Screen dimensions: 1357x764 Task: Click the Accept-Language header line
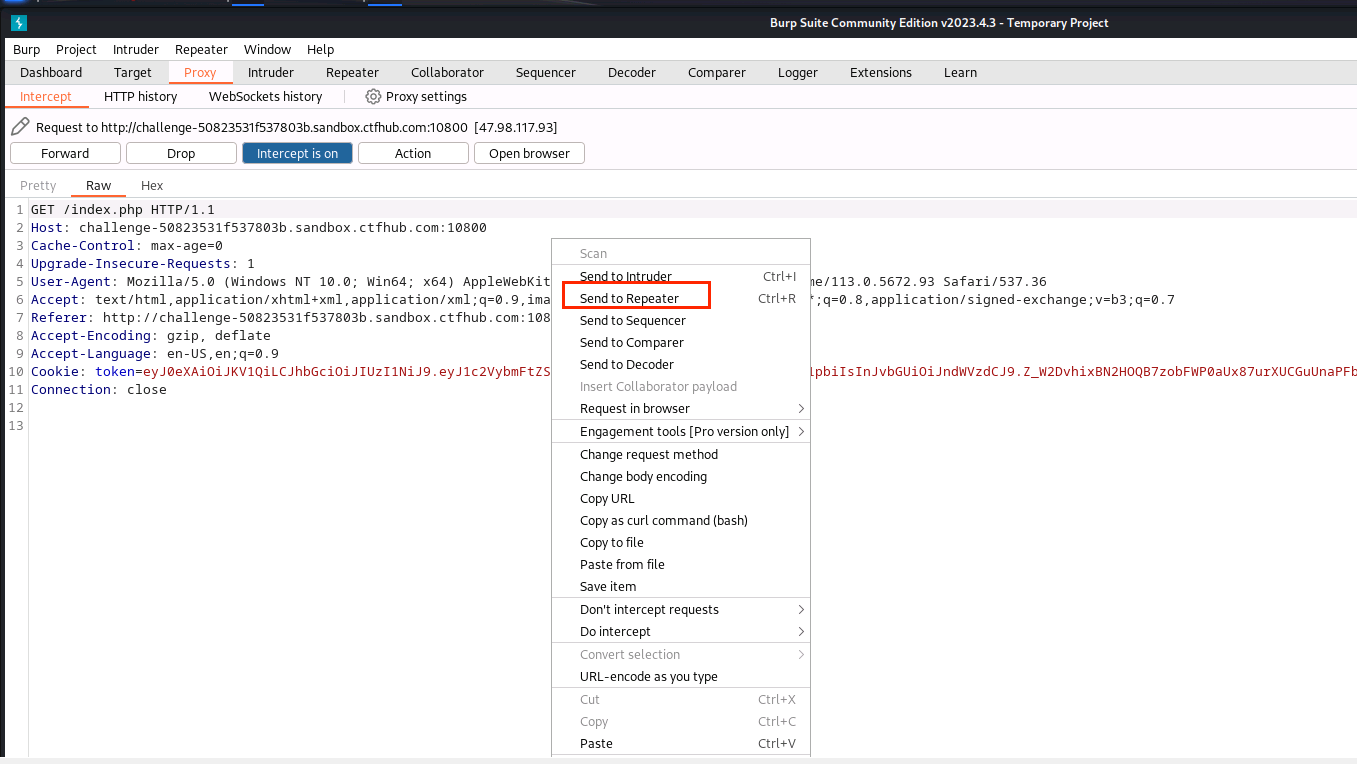click(x=155, y=353)
